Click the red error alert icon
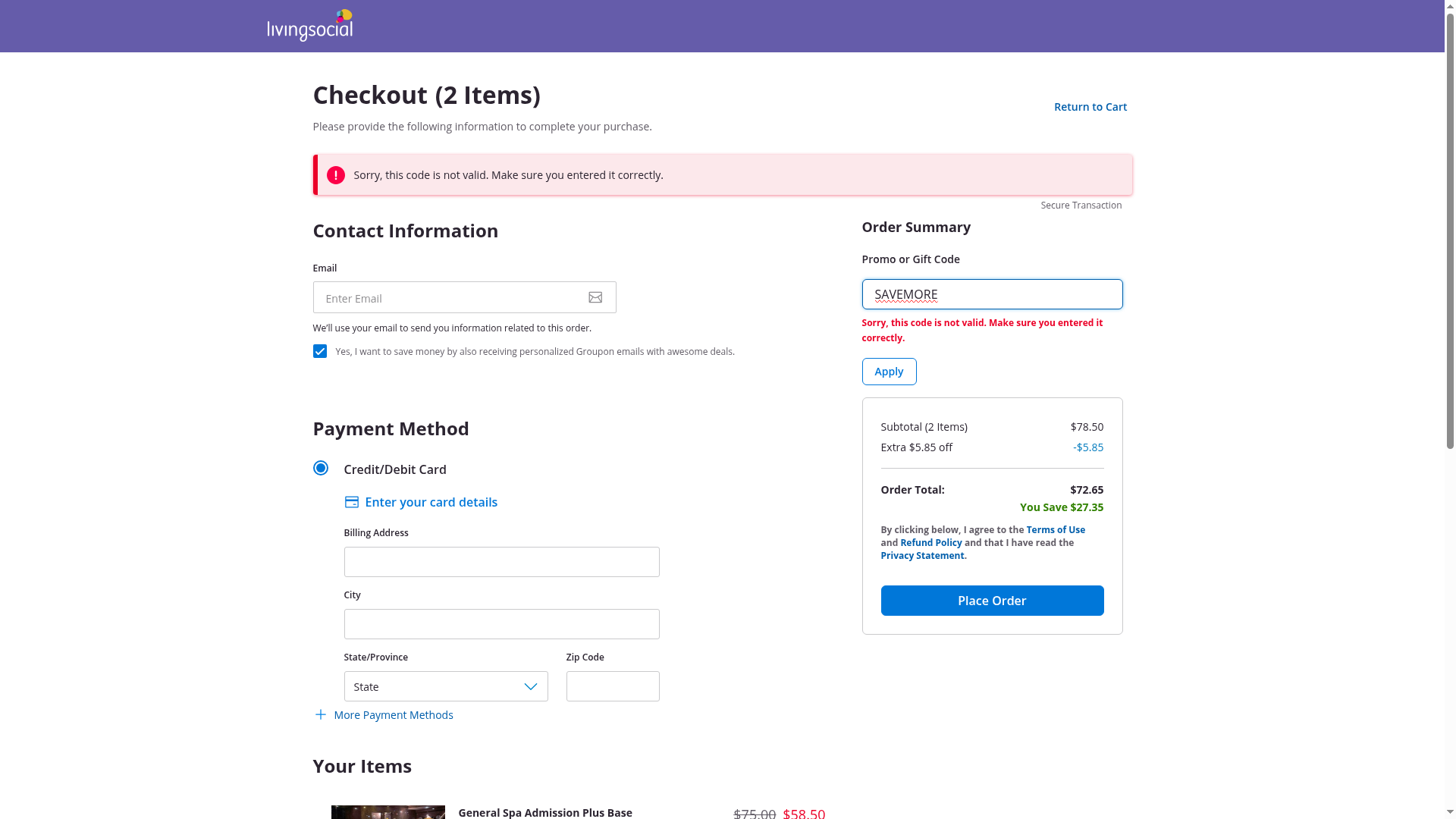Image resolution: width=1456 pixels, height=819 pixels. click(335, 175)
